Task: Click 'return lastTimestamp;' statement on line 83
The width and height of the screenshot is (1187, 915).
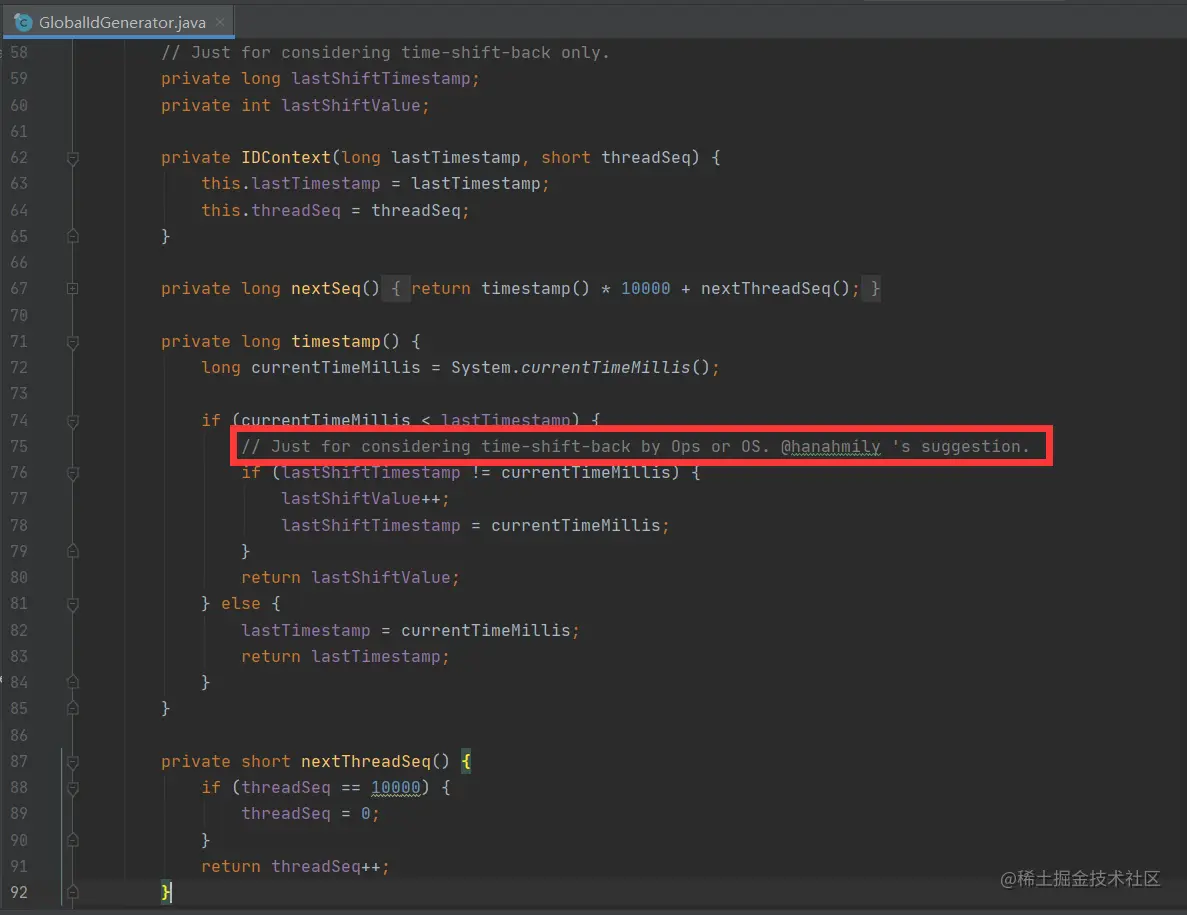Action: pyautogui.click(x=345, y=656)
